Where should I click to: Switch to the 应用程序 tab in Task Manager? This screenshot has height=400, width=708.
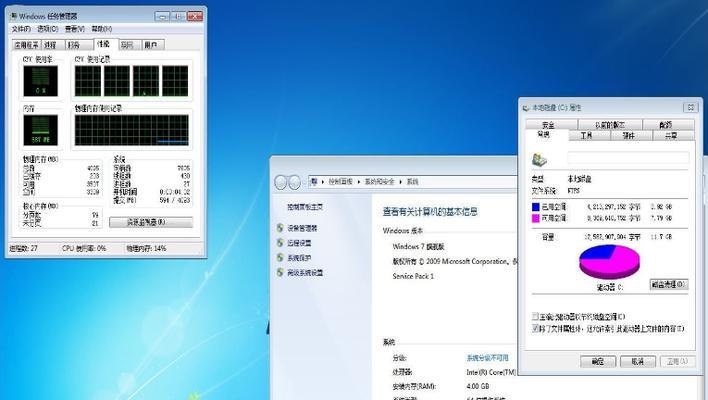[x=27, y=45]
